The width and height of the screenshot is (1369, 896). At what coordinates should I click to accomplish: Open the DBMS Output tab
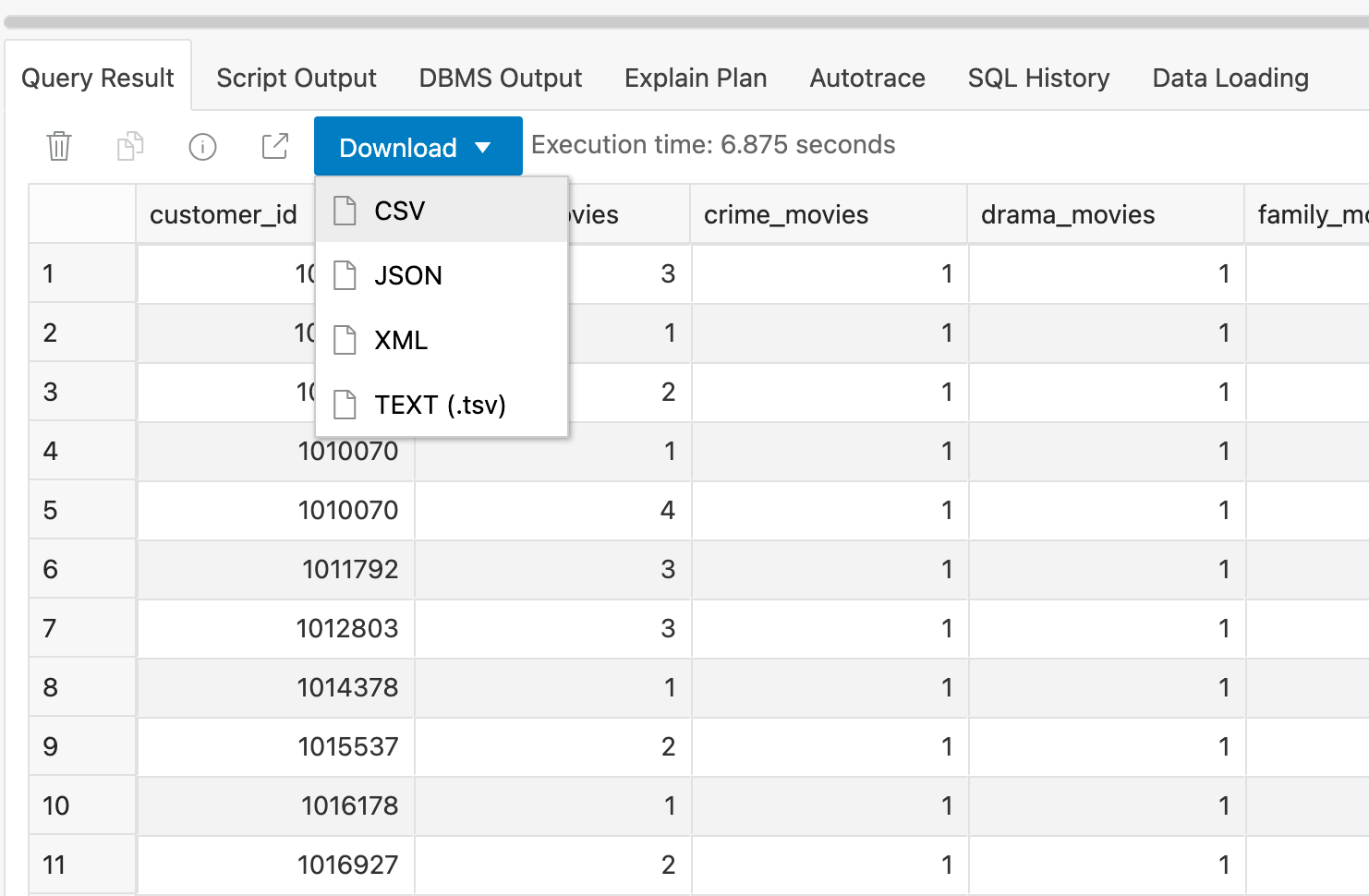[500, 78]
